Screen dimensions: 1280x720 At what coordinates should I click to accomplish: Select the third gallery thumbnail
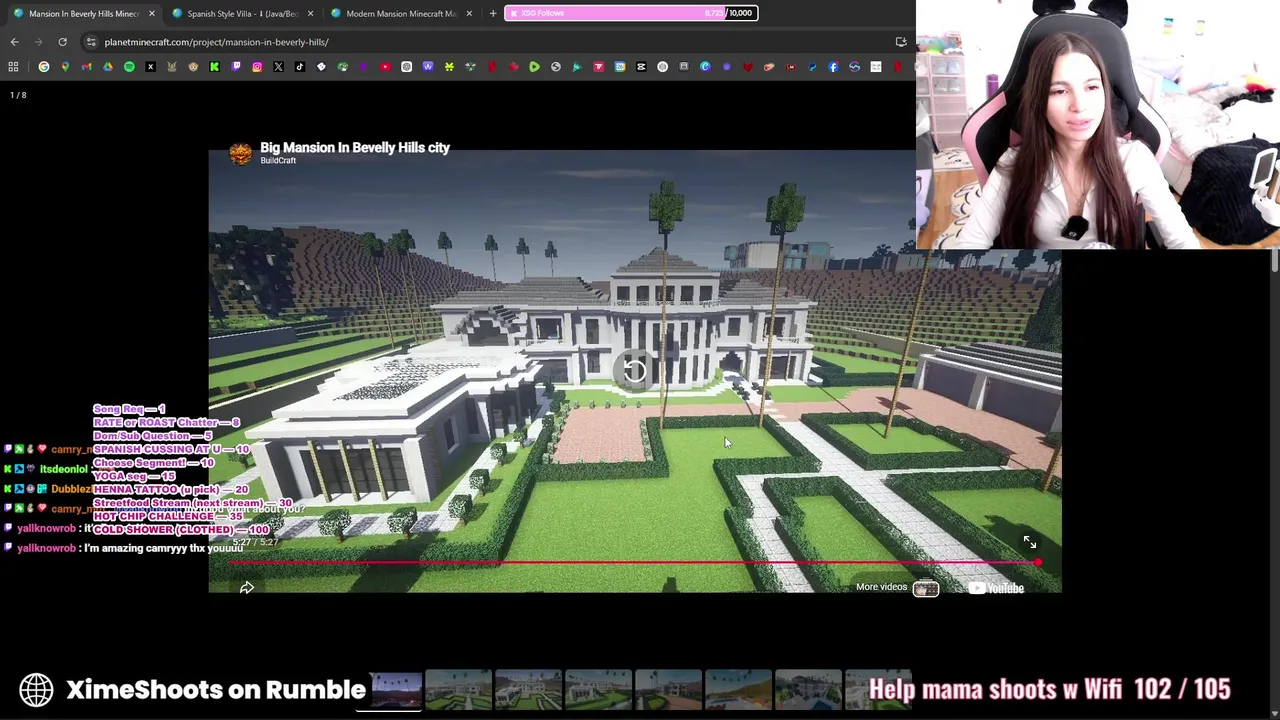[528, 690]
